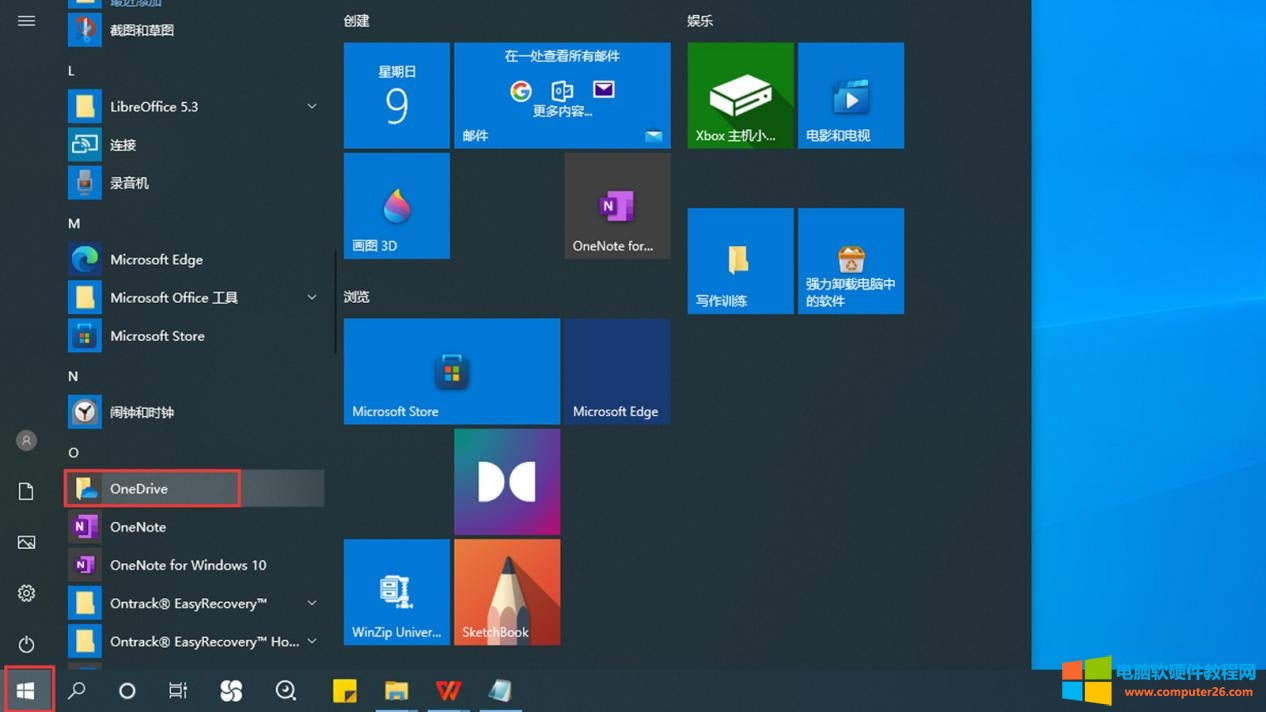Open the Paint 3D tile
The height and width of the screenshot is (712, 1266).
pyautogui.click(x=396, y=206)
